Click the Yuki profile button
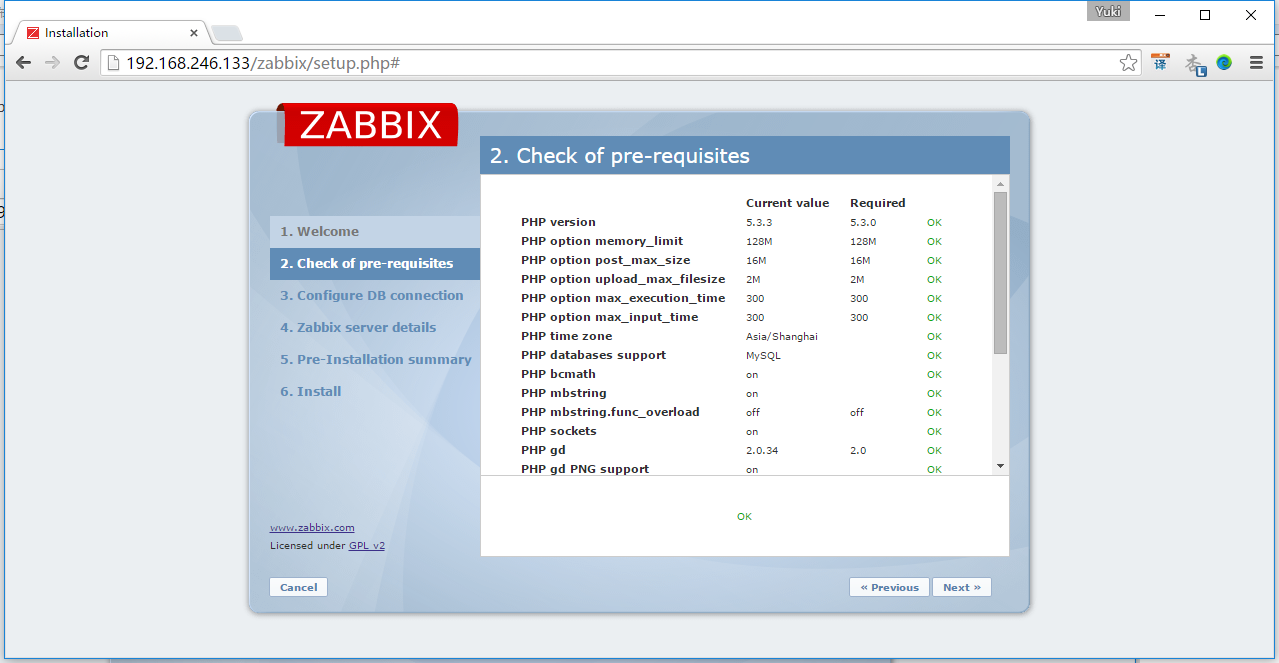The height and width of the screenshot is (663, 1279). tap(1108, 13)
